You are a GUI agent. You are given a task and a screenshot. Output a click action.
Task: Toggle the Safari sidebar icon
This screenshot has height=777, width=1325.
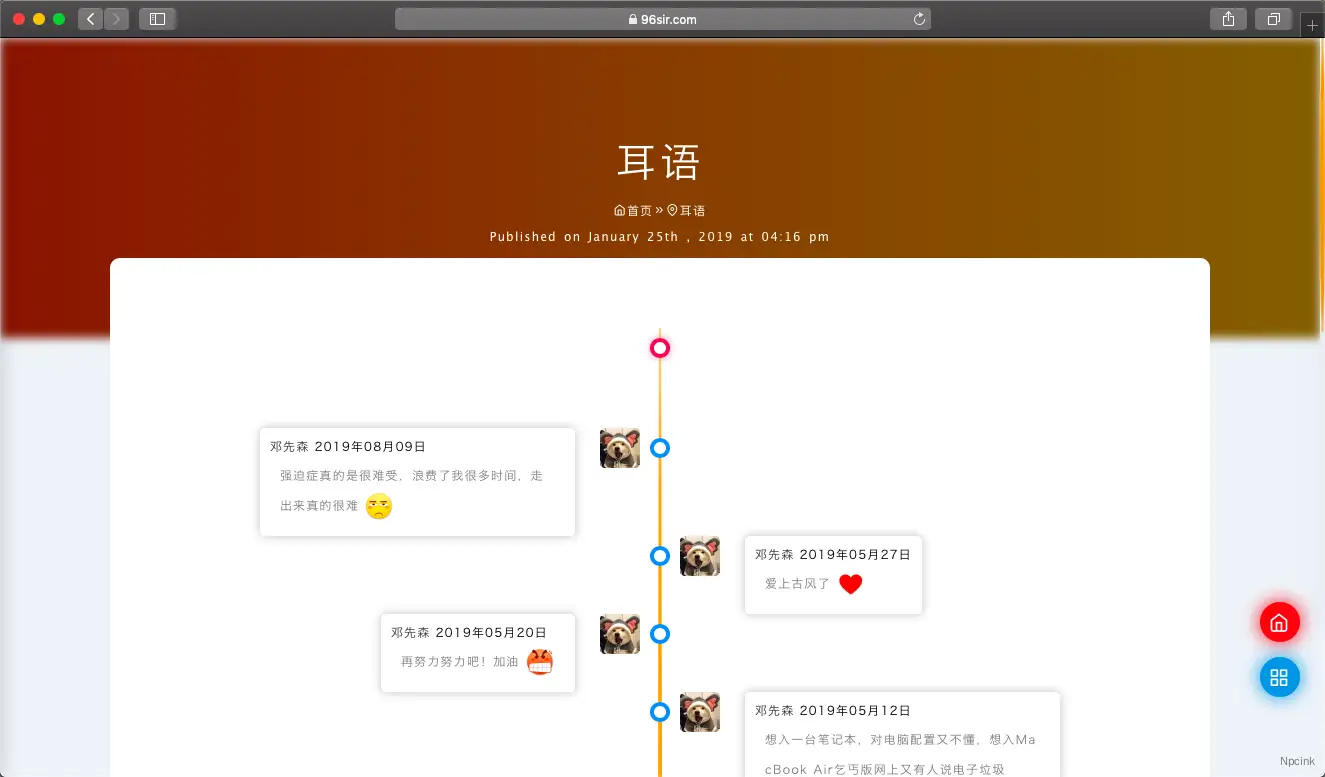[x=157, y=18]
